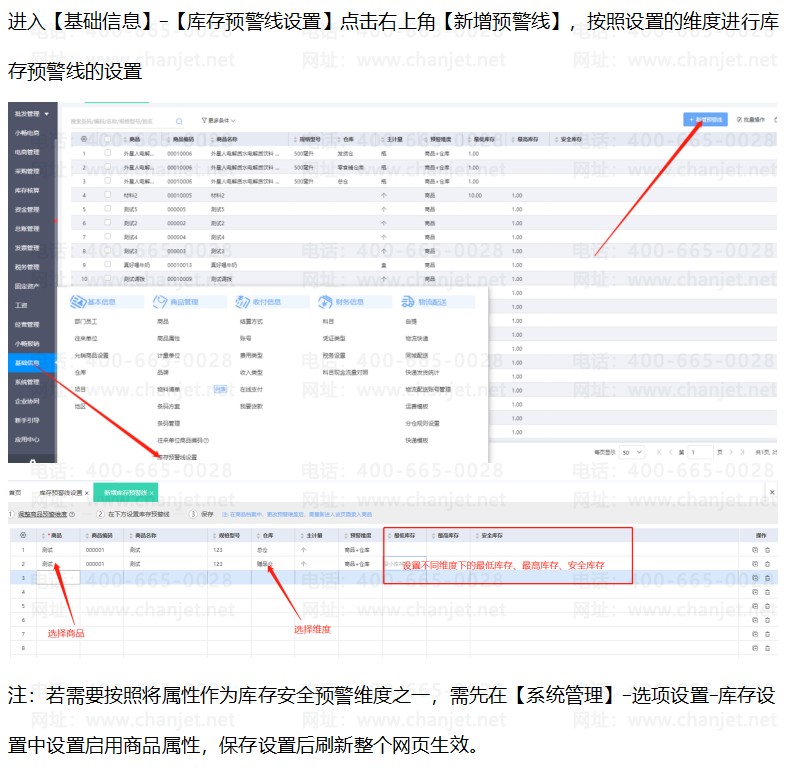Click copy icon in lower table row 2
This screenshot has height=778, width=795.
(755, 564)
